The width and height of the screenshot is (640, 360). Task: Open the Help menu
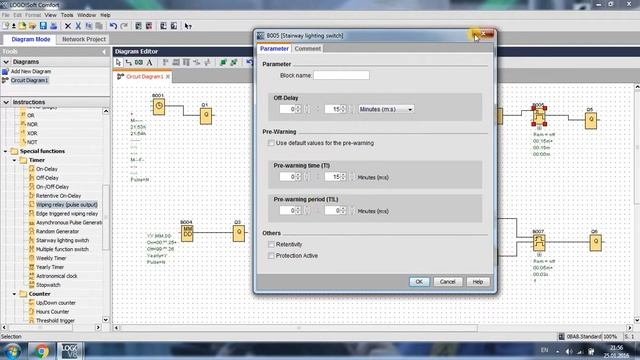pyautogui.click(x=105, y=15)
